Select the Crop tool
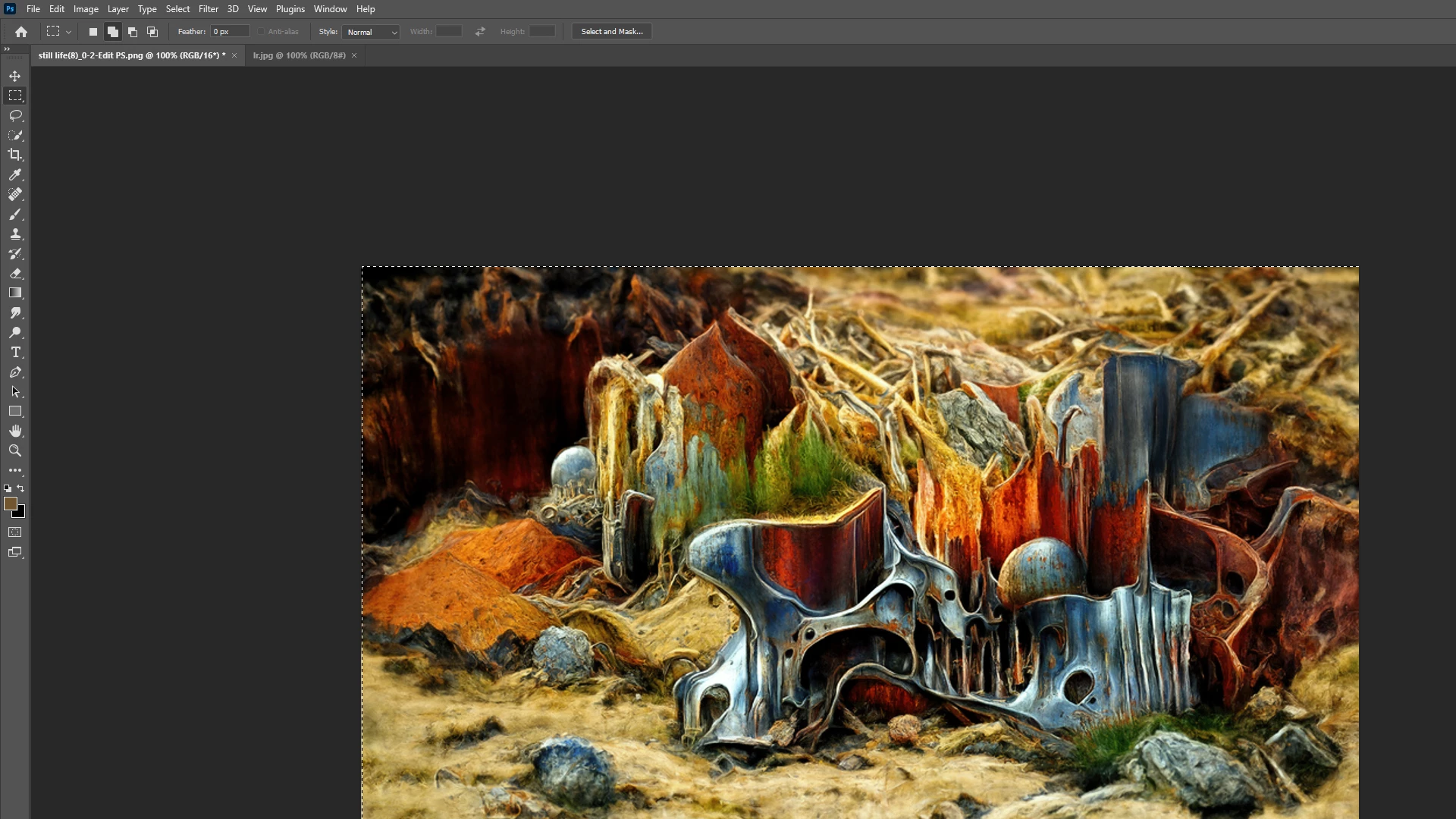Viewport: 1456px width, 819px height. click(x=15, y=155)
